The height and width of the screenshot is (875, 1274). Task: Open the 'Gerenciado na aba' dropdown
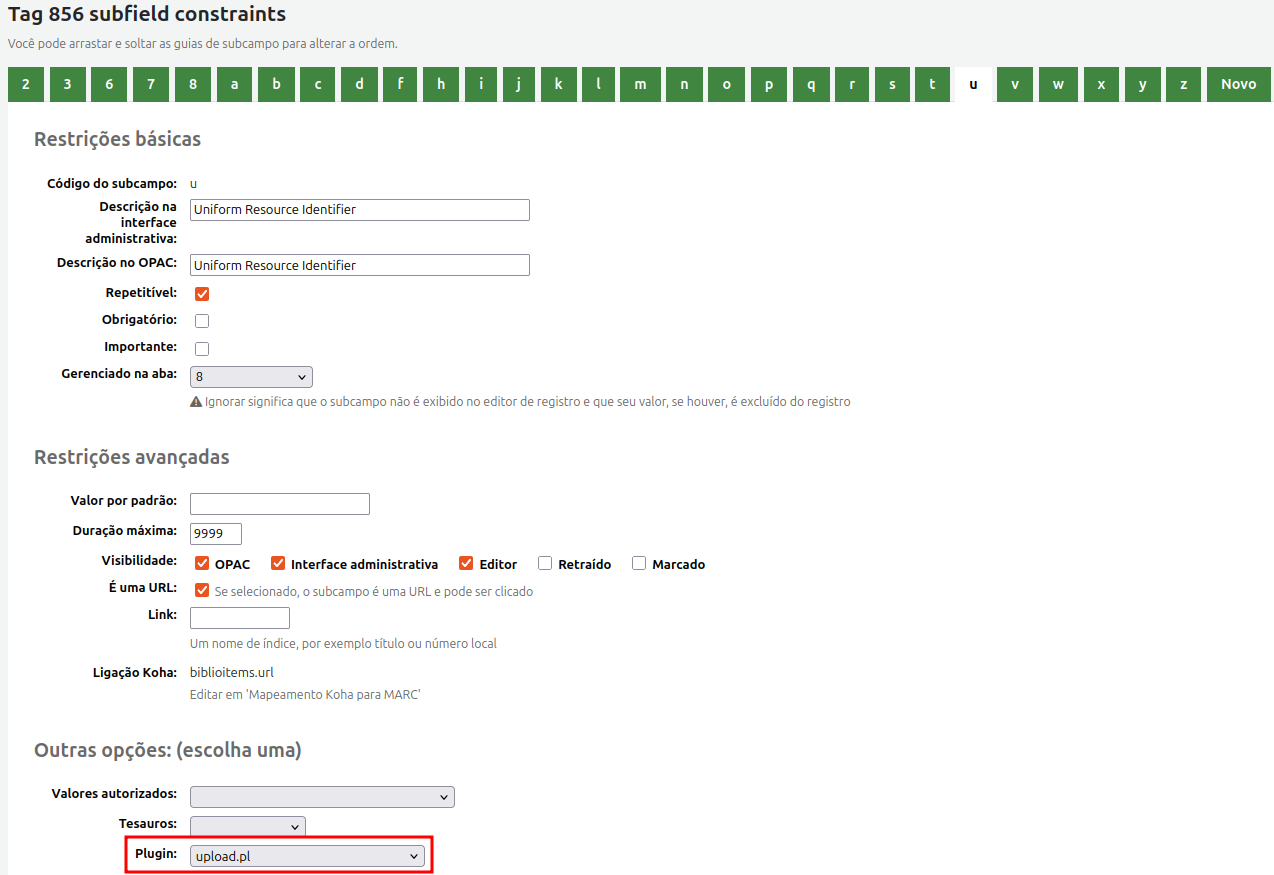[x=251, y=377]
